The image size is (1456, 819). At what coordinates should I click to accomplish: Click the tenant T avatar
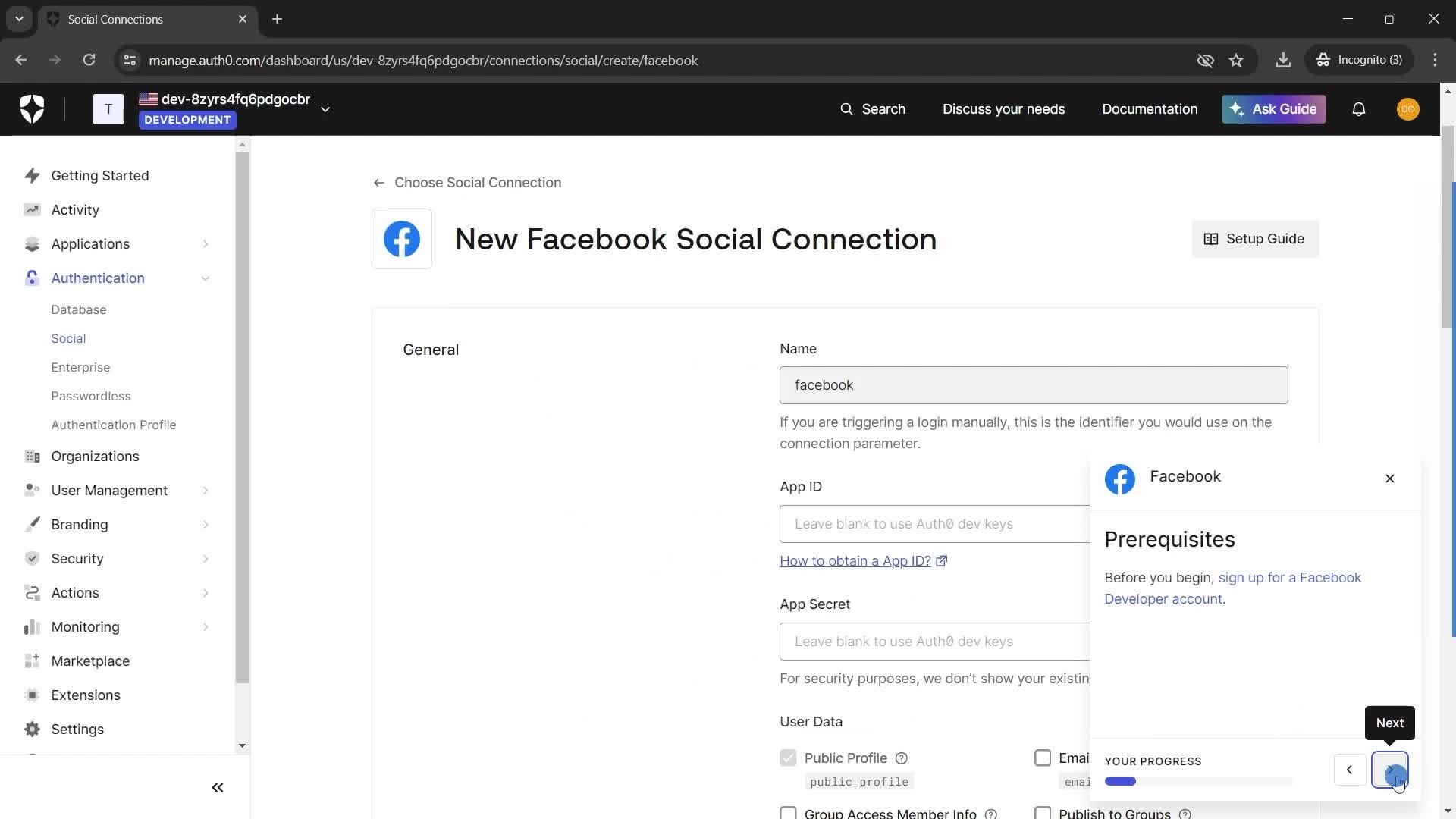[x=108, y=109]
